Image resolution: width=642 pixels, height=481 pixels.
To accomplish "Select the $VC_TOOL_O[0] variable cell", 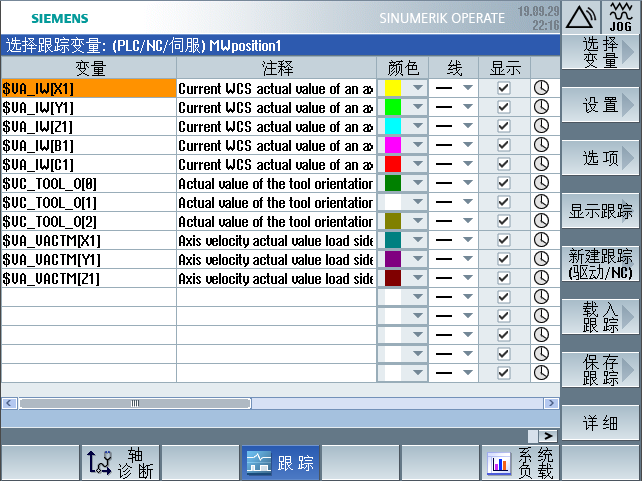I will click(x=89, y=183).
